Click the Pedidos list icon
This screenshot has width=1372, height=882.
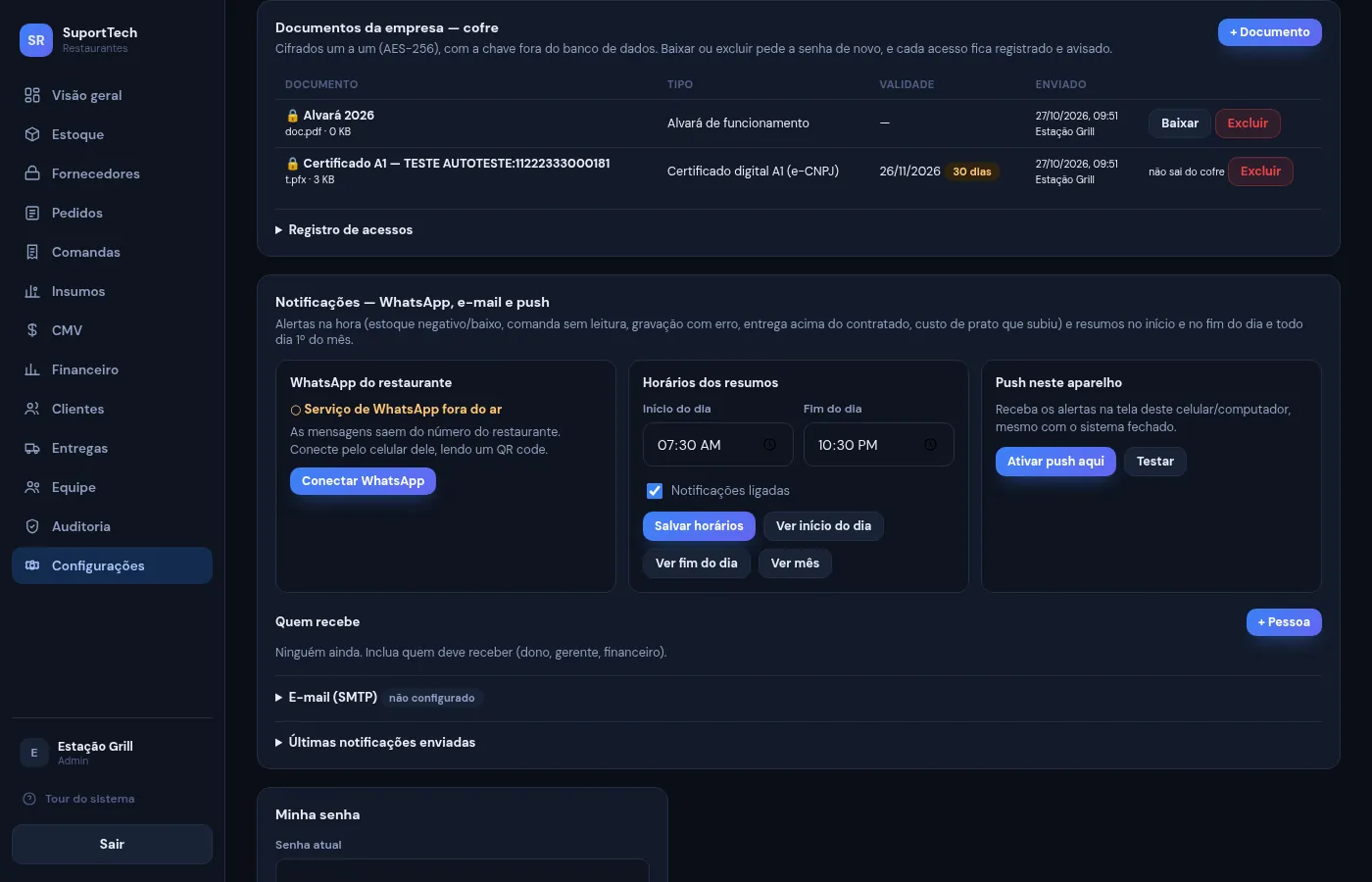click(x=32, y=213)
